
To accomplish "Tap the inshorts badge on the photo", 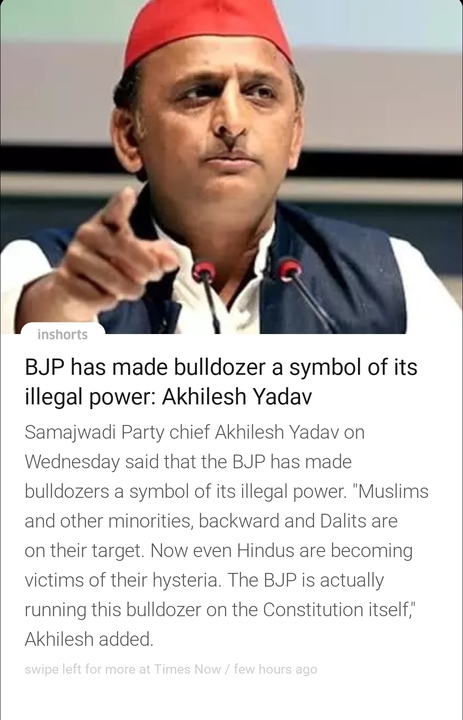I will pyautogui.click(x=63, y=334).
